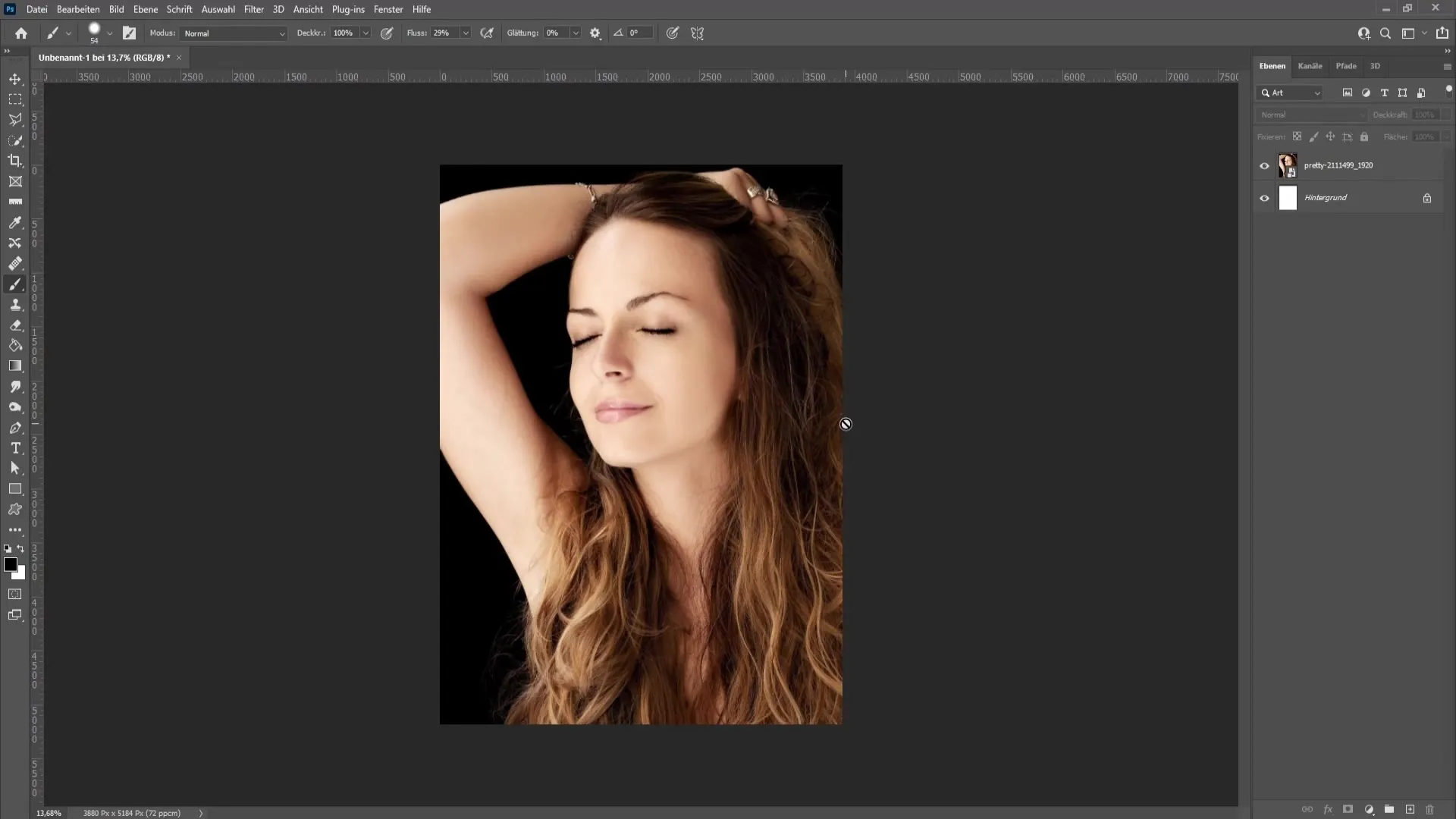
Task: Switch to the Pfade tab
Action: [1346, 66]
